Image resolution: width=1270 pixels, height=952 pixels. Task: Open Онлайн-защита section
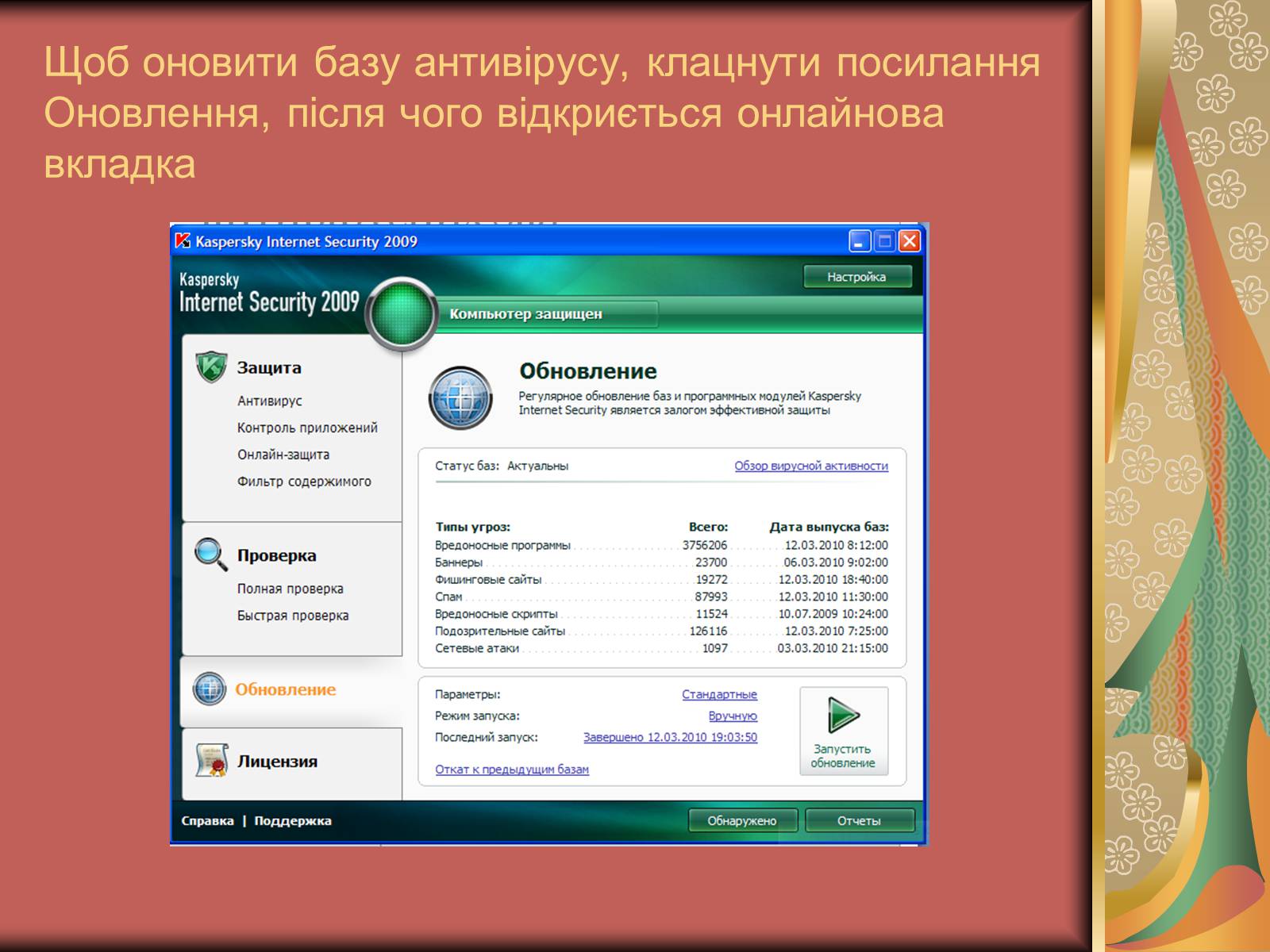(x=283, y=455)
